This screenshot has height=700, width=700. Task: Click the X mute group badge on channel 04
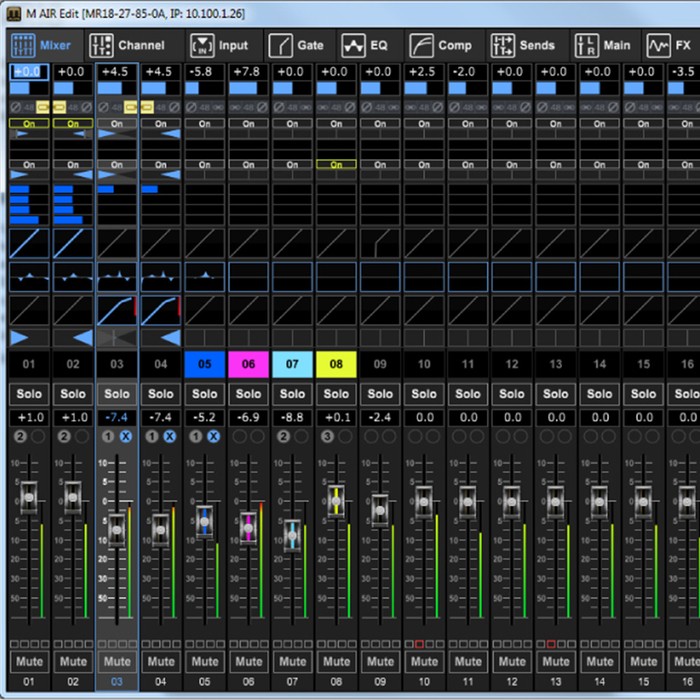pyautogui.click(x=170, y=436)
